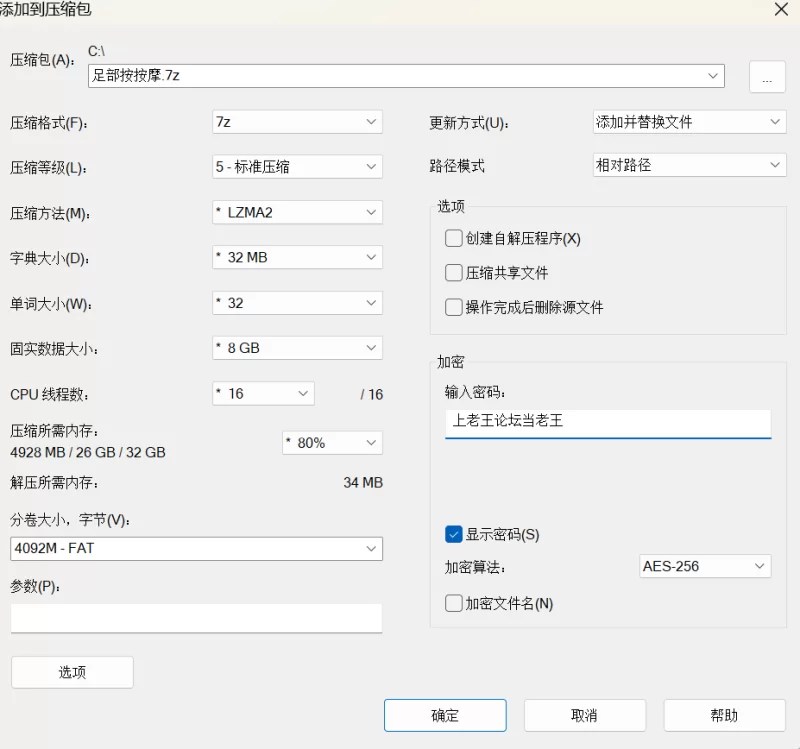Open the word size 32 dropdown
Viewport: 800px width, 749px height.
[x=297, y=303]
